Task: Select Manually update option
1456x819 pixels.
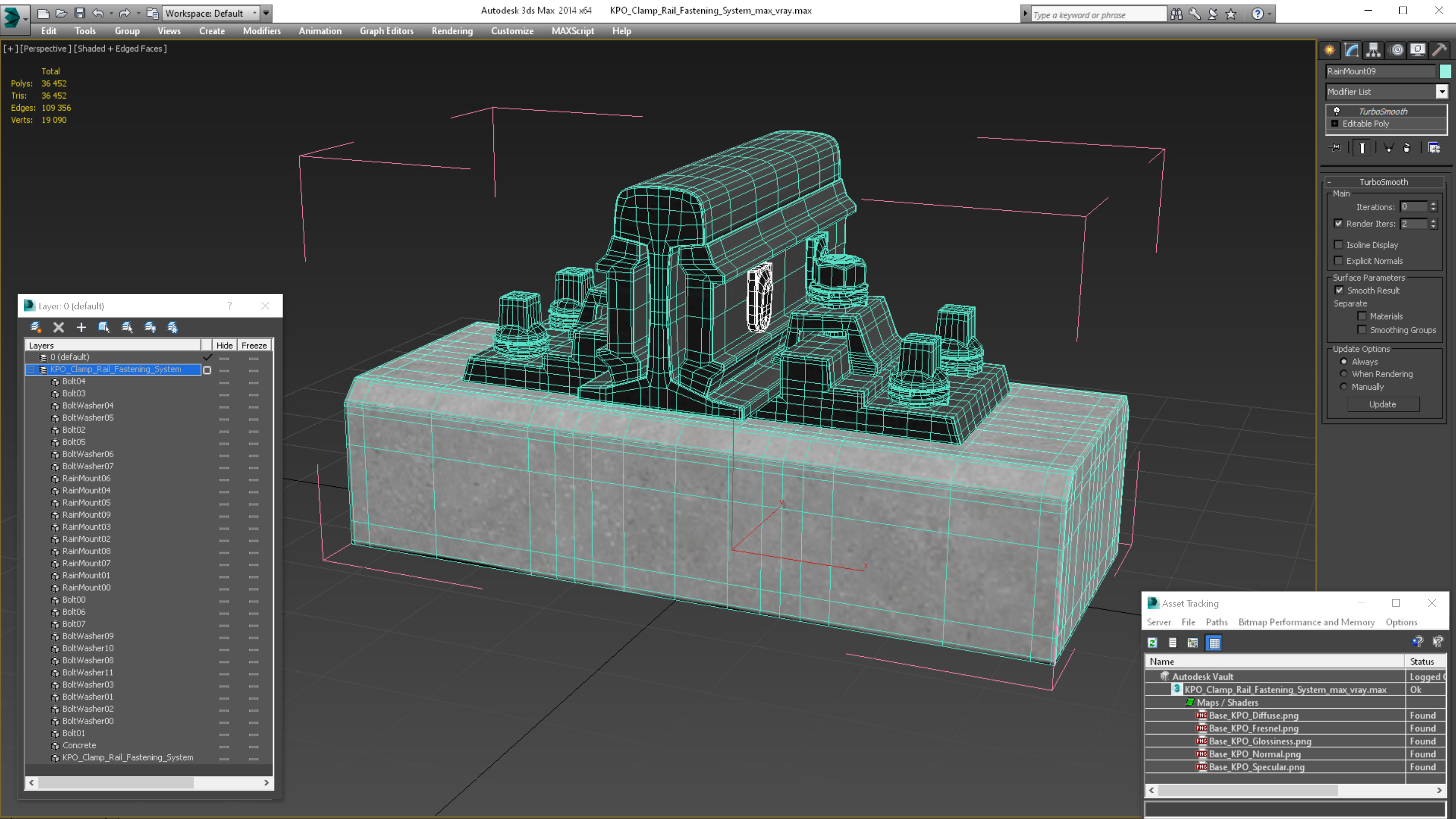Action: click(1344, 387)
